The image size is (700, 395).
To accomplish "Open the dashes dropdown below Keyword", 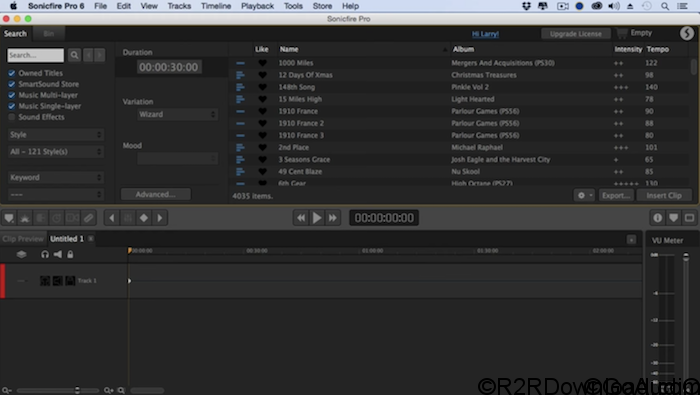I will point(56,195).
